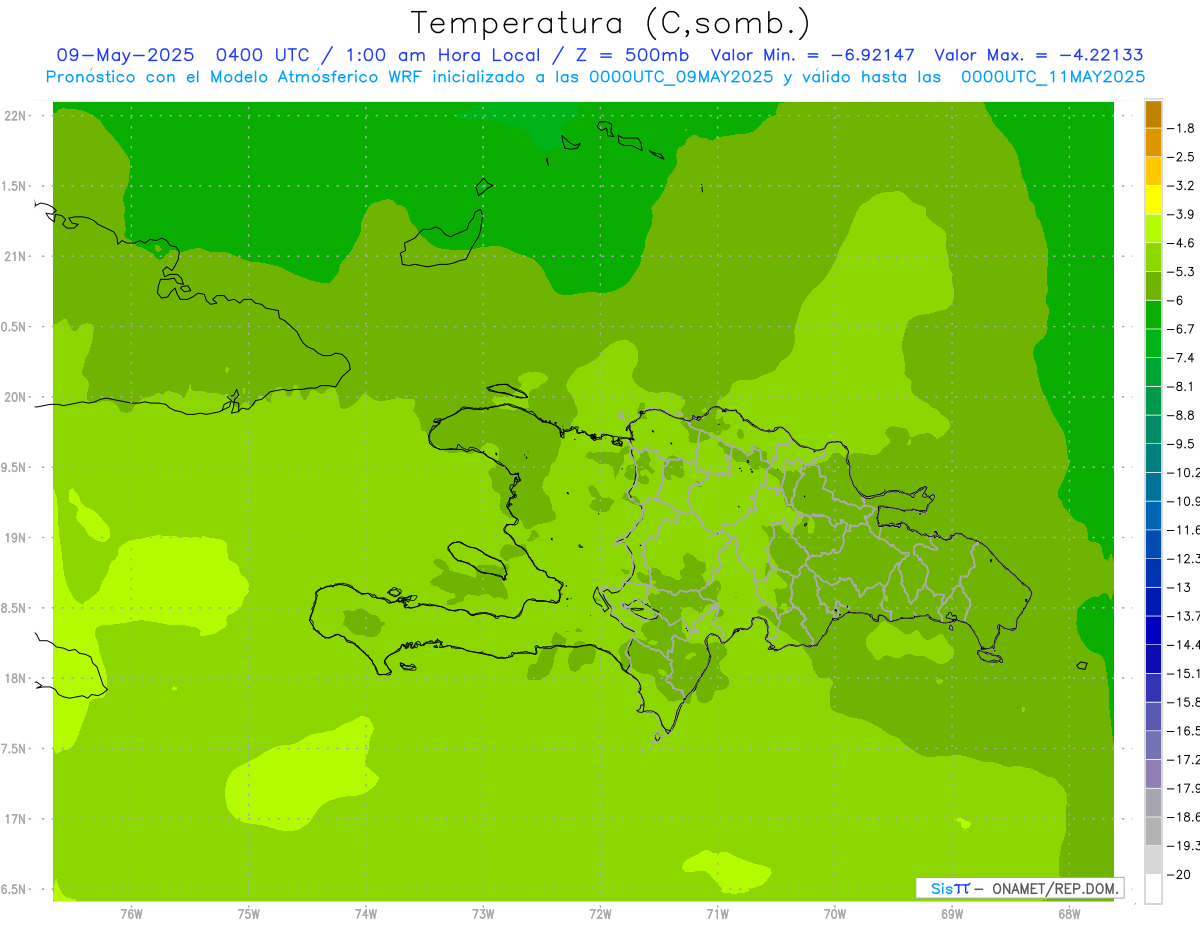Viewport: 1200px width, 927px height.
Task: Click the 69W longitude axis label
Action: (x=952, y=914)
